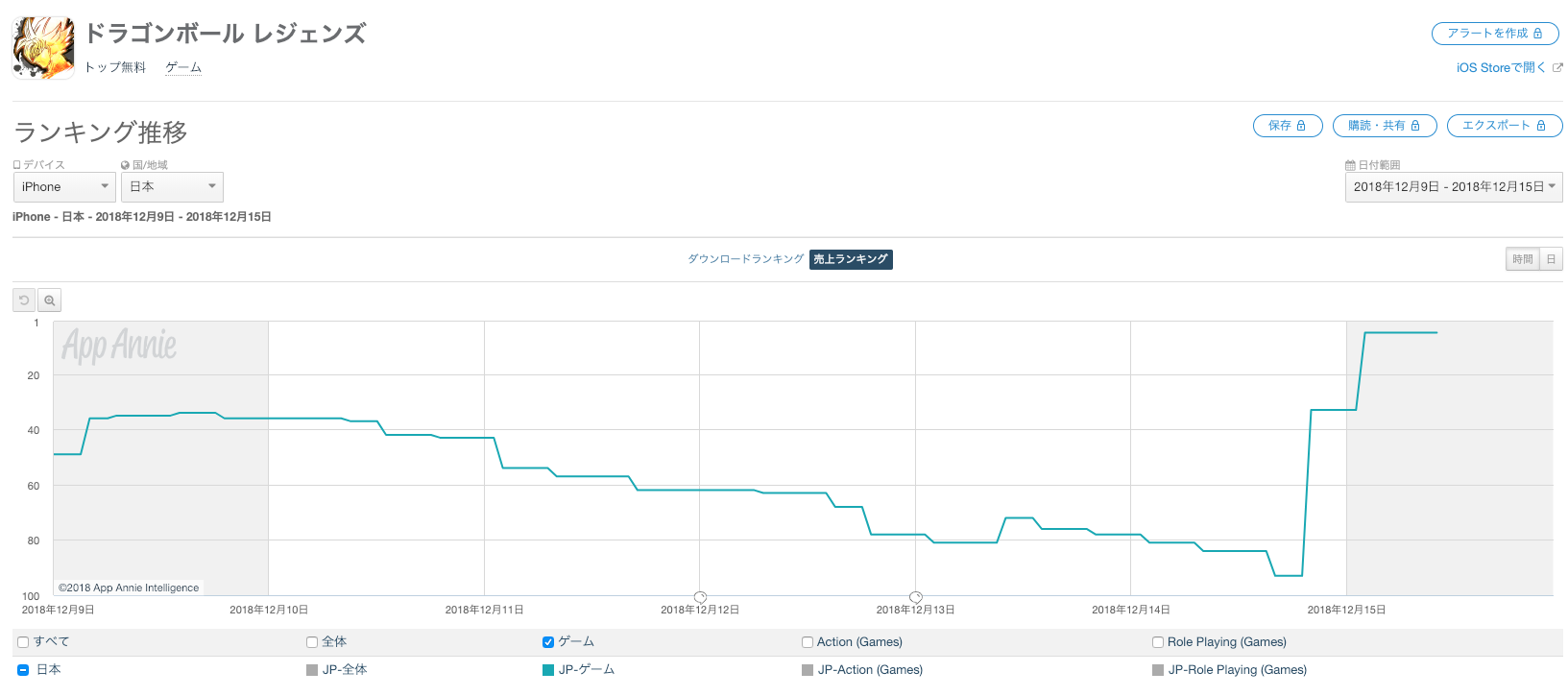This screenshot has width=1568, height=696.
Task: Click the device icon next to デバイス
Action: [16, 165]
